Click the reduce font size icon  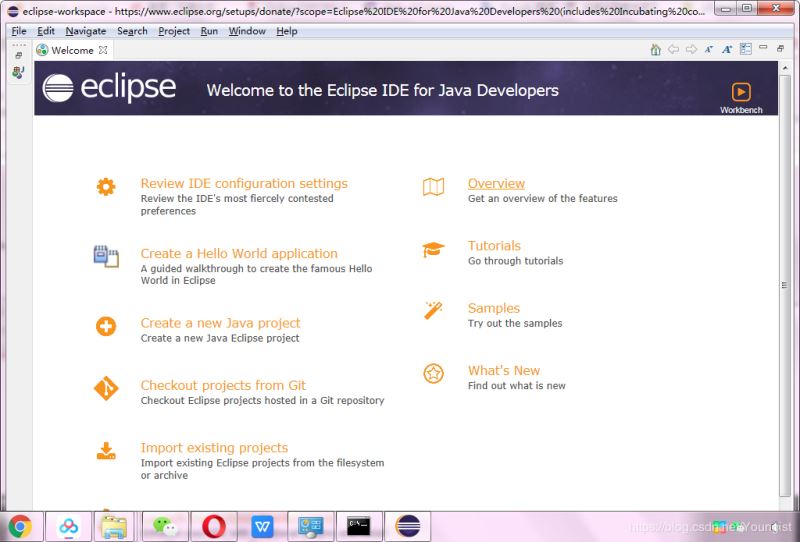(x=709, y=49)
